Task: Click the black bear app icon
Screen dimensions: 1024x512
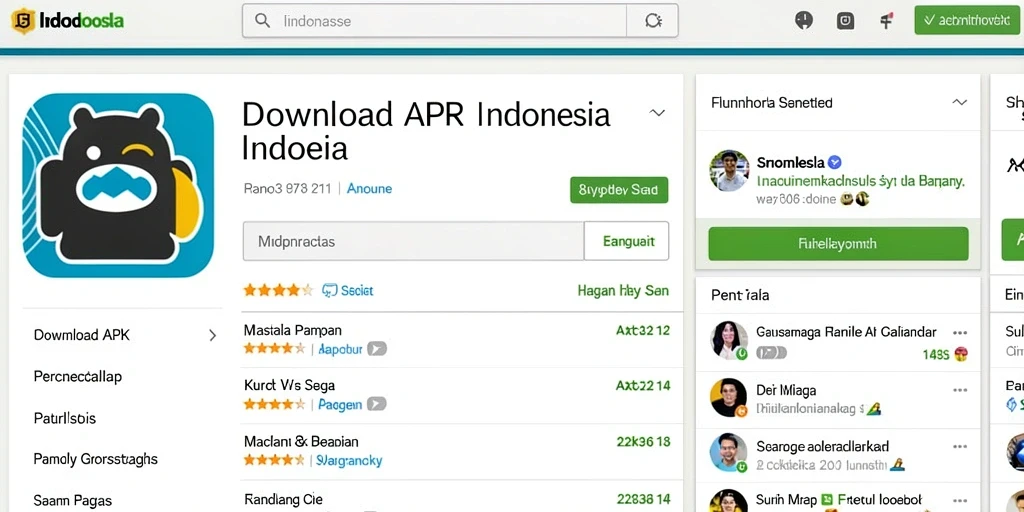Action: 118,185
